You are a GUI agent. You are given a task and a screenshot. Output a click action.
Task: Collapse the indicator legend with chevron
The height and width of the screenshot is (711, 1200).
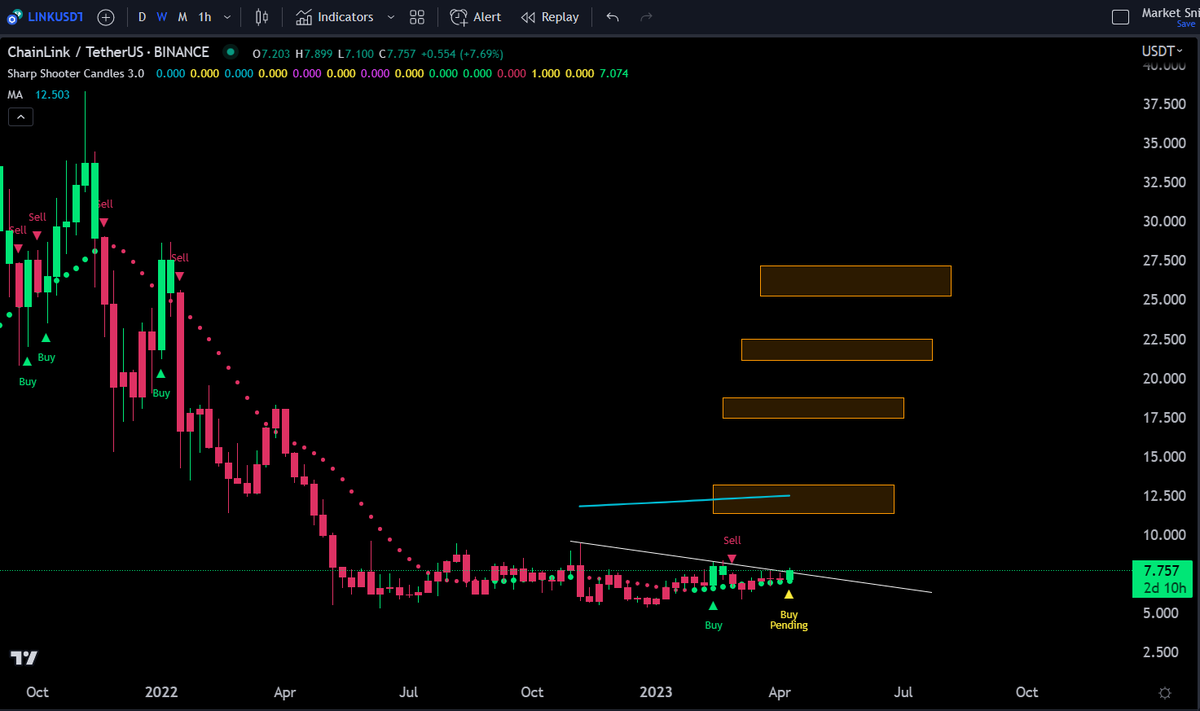point(20,117)
